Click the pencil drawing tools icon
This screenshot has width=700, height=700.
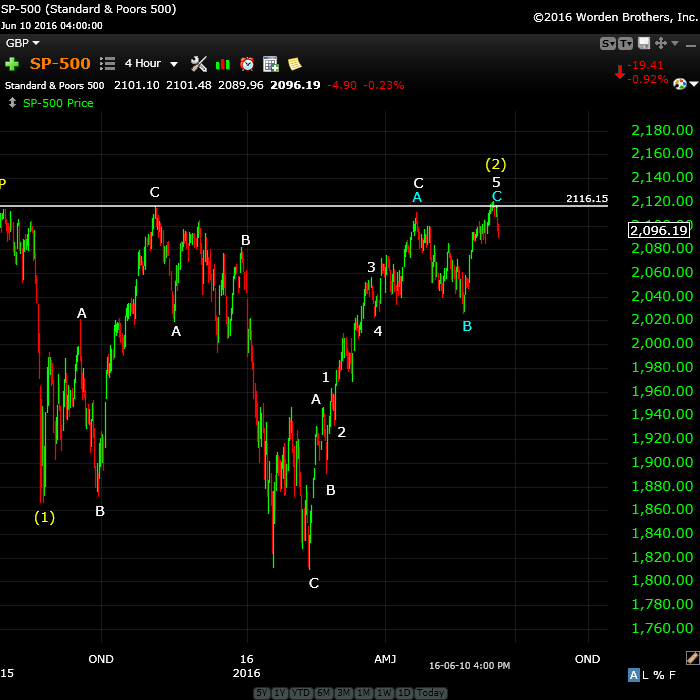pos(692,658)
